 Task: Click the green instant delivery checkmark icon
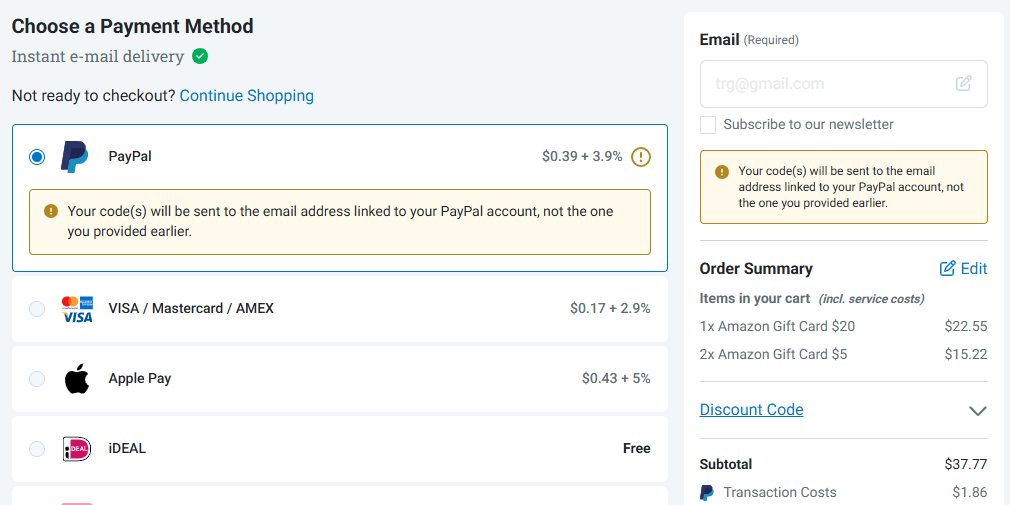pyautogui.click(x=200, y=56)
